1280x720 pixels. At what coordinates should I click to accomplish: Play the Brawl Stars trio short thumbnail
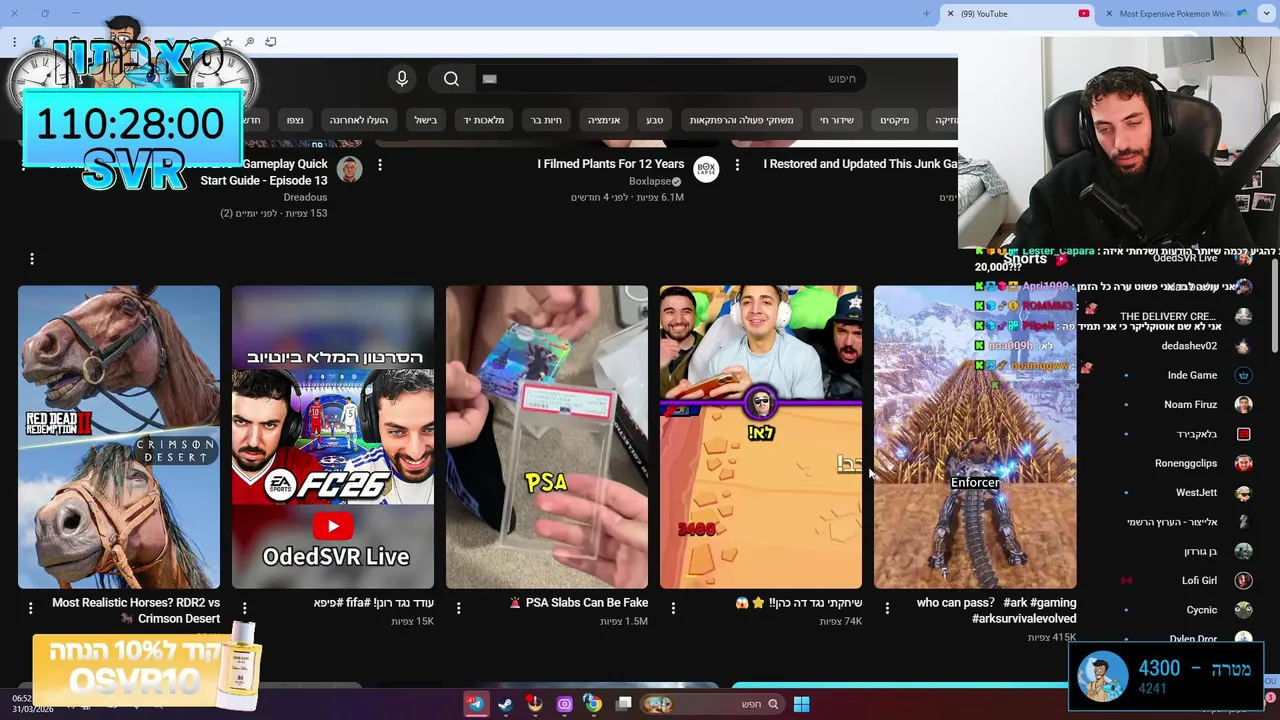(x=761, y=437)
